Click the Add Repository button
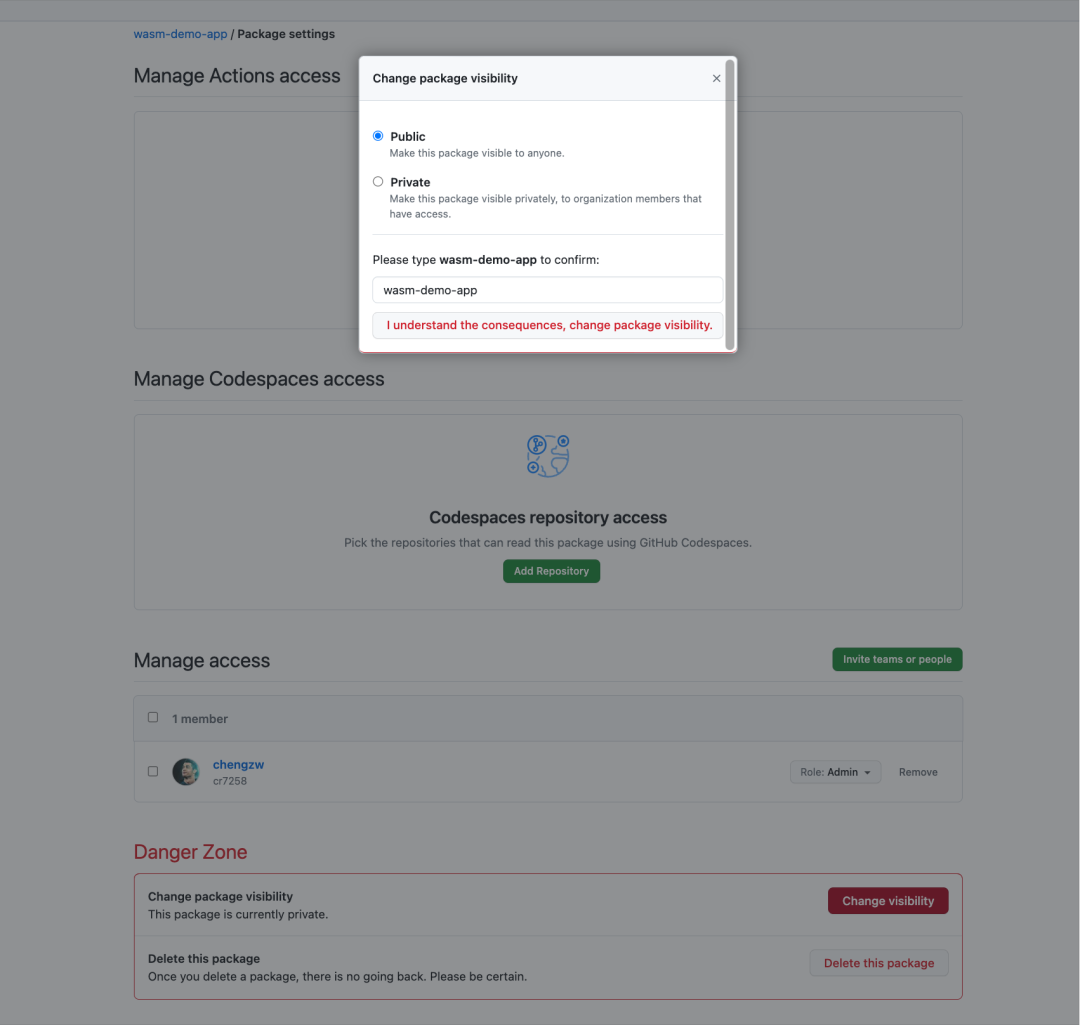The height and width of the screenshot is (1025, 1080). [x=551, y=571]
